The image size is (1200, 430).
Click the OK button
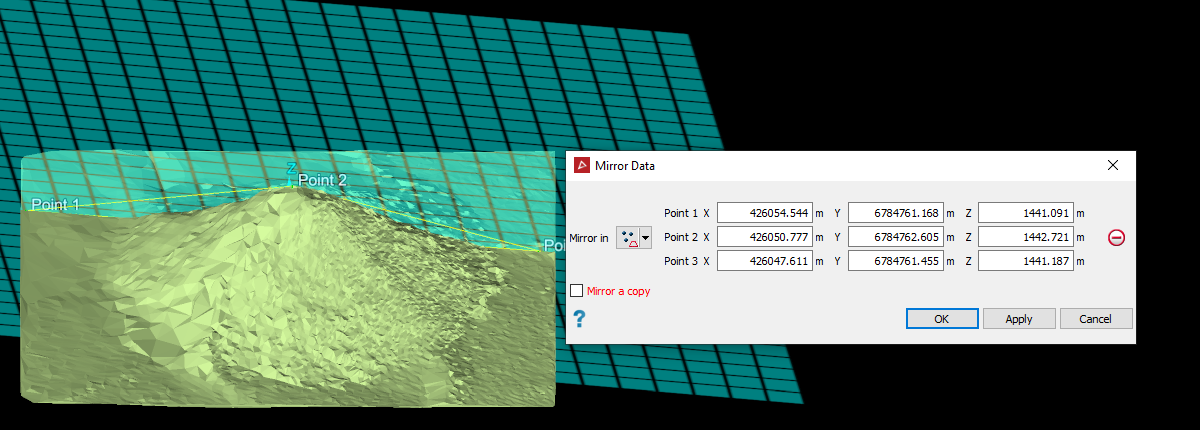point(941,319)
